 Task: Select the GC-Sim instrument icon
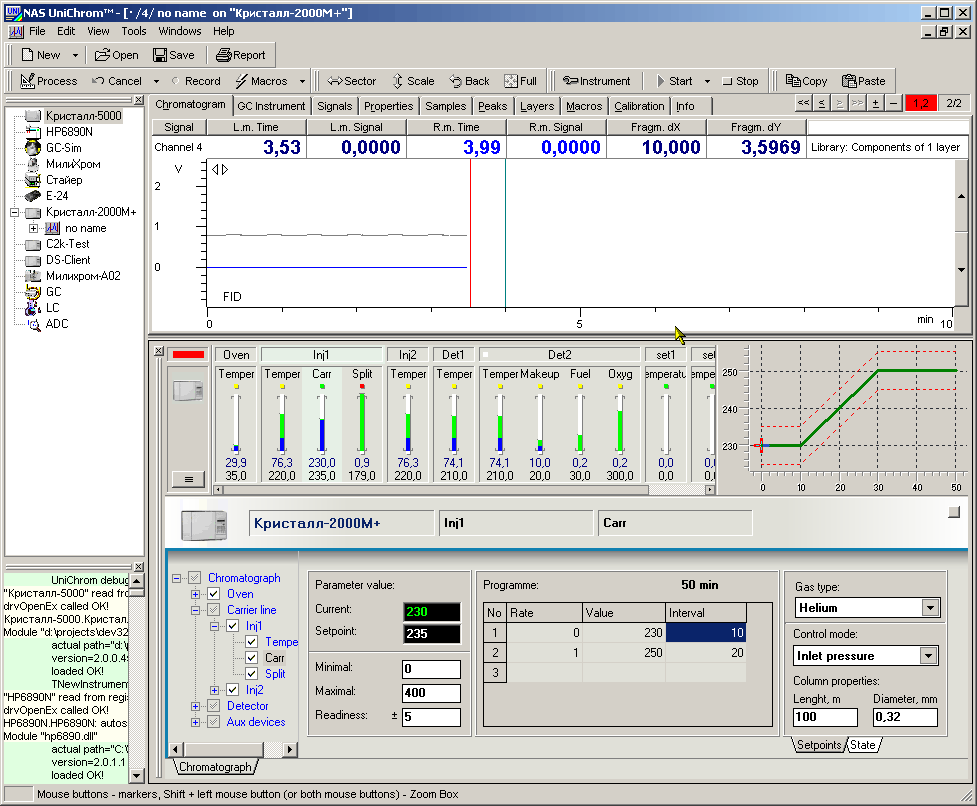coord(33,148)
